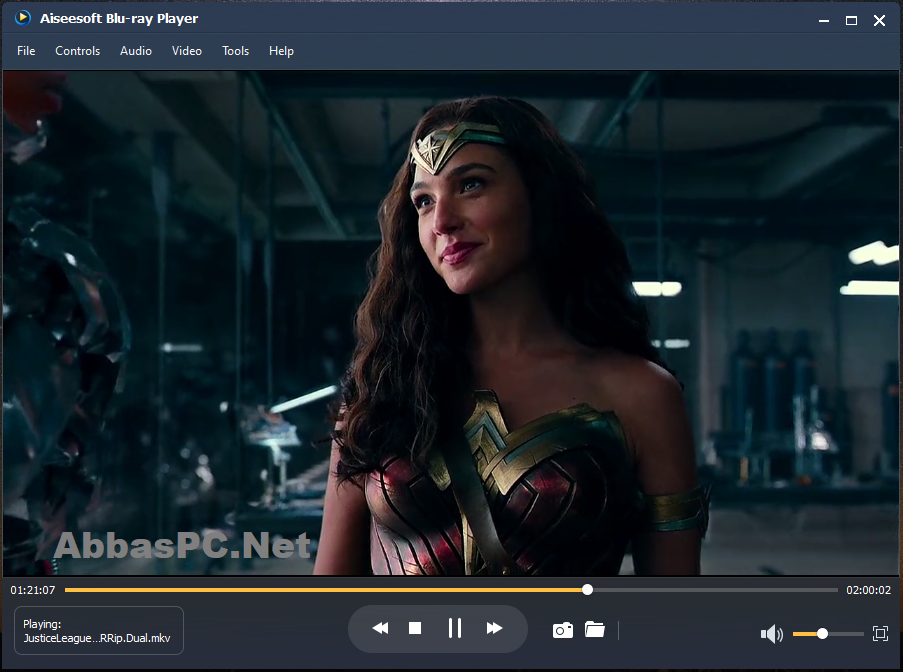Open the Tools menu
903x672 pixels.
236,51
